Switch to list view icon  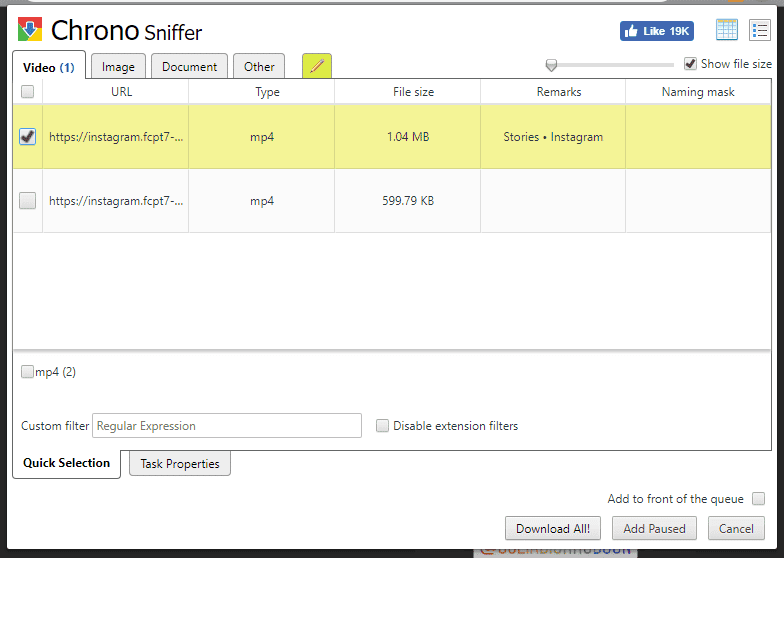(x=760, y=30)
